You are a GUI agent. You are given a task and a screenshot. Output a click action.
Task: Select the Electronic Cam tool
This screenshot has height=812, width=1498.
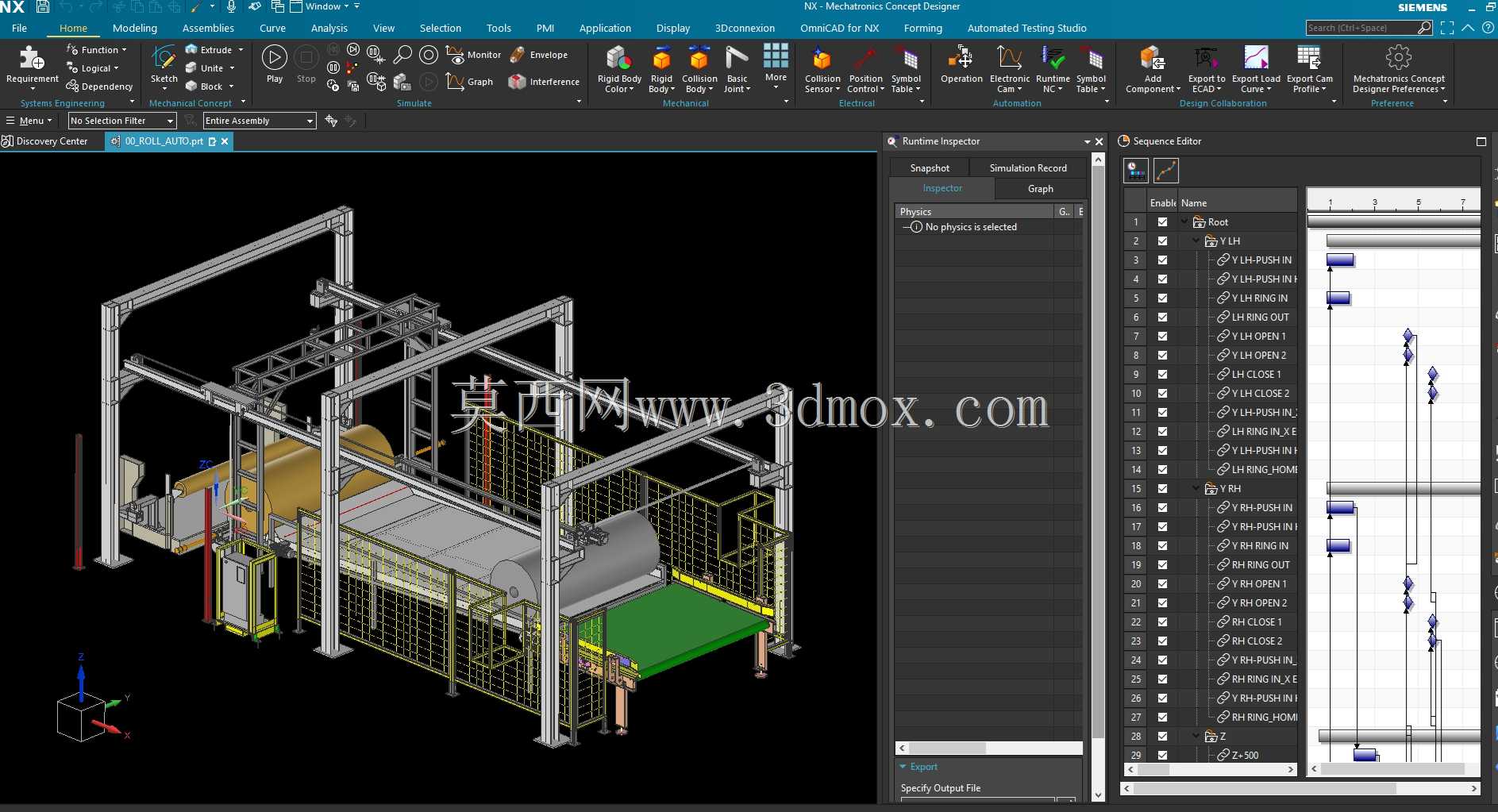point(1010,68)
